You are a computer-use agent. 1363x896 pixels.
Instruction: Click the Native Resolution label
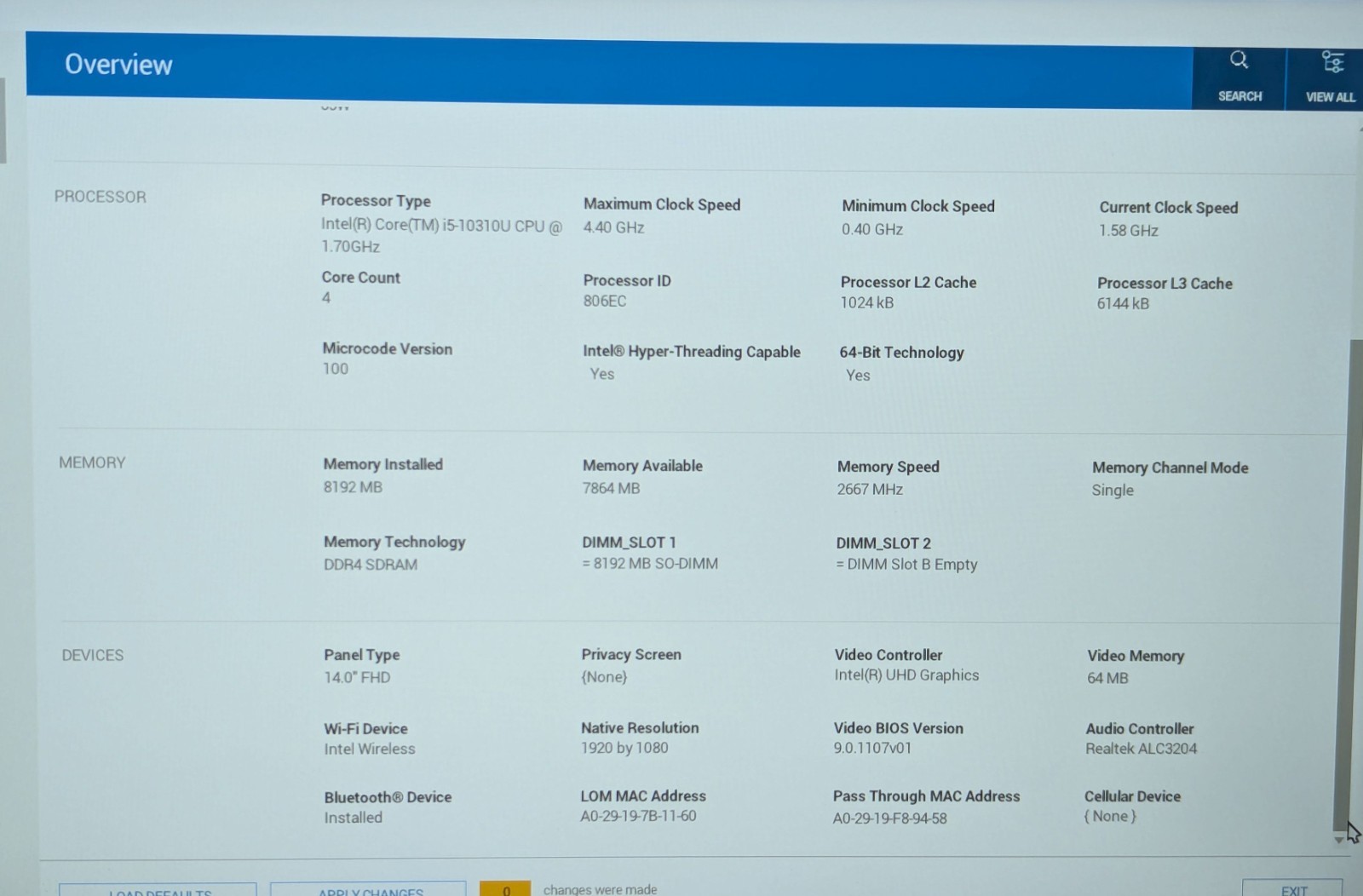(x=640, y=728)
